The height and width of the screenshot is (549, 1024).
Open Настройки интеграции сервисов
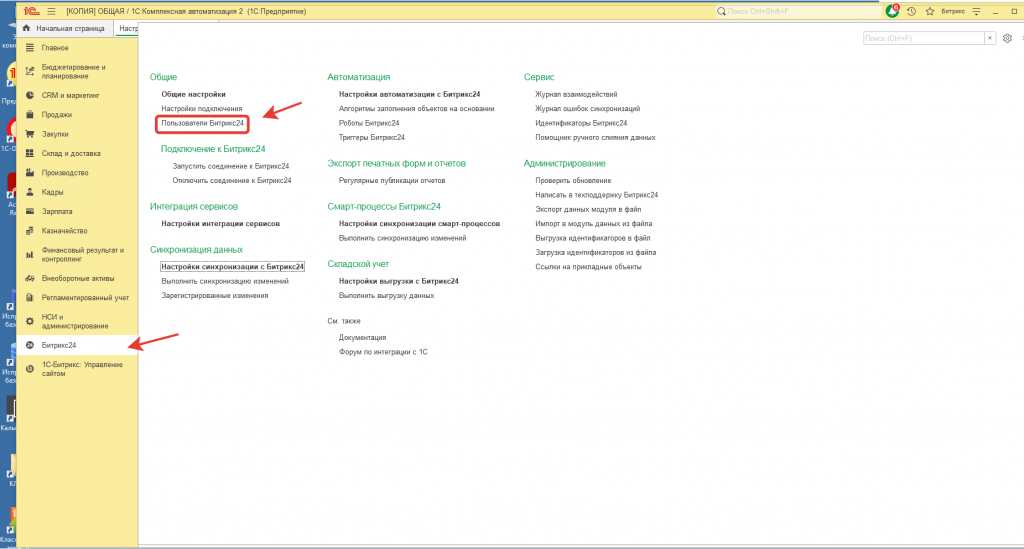pyautogui.click(x=221, y=223)
